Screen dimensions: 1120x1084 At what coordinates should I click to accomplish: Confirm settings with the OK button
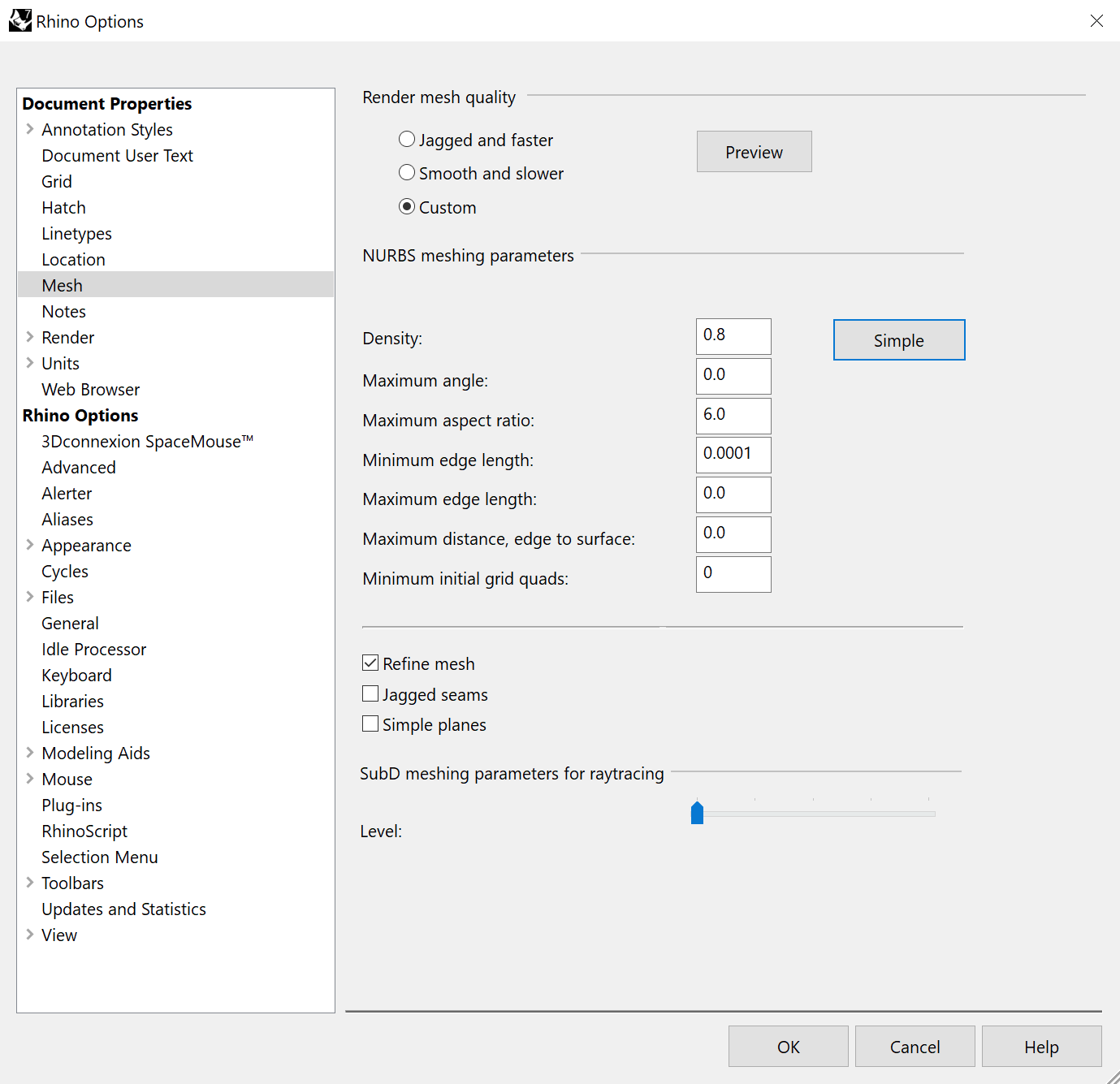click(x=789, y=1047)
